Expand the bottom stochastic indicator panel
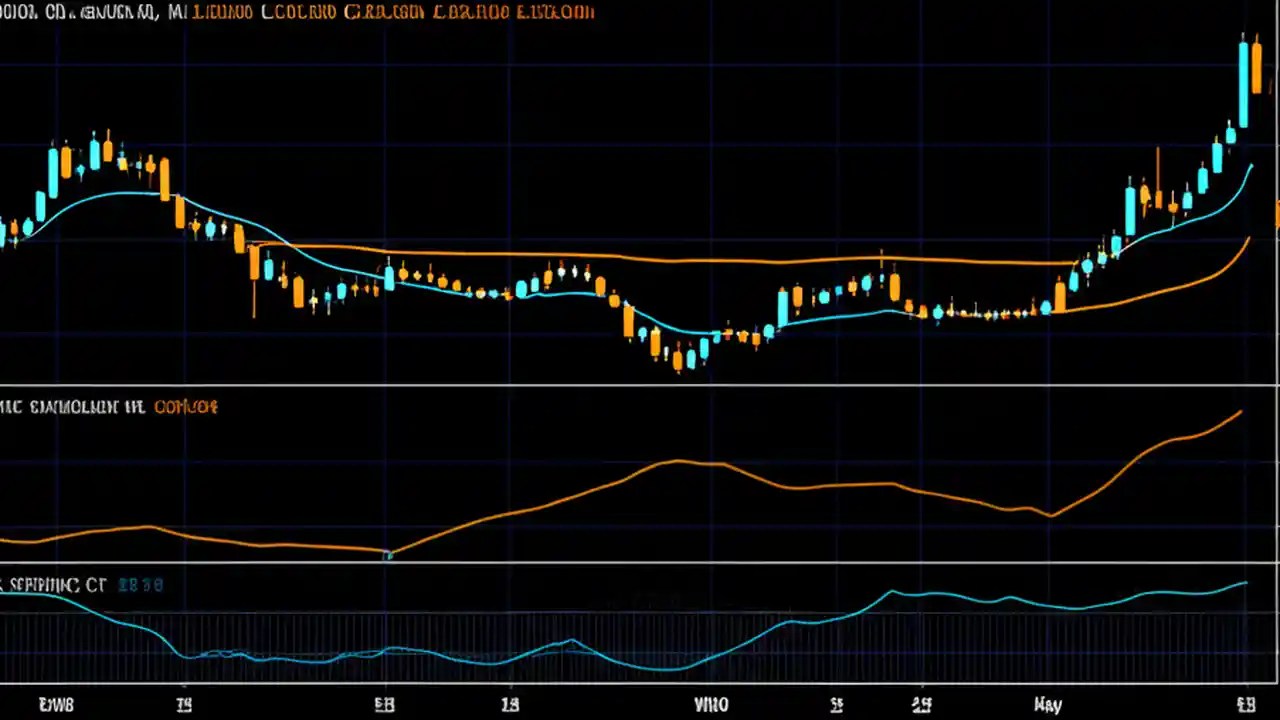Screen dimensions: 1280x720 tap(640, 630)
